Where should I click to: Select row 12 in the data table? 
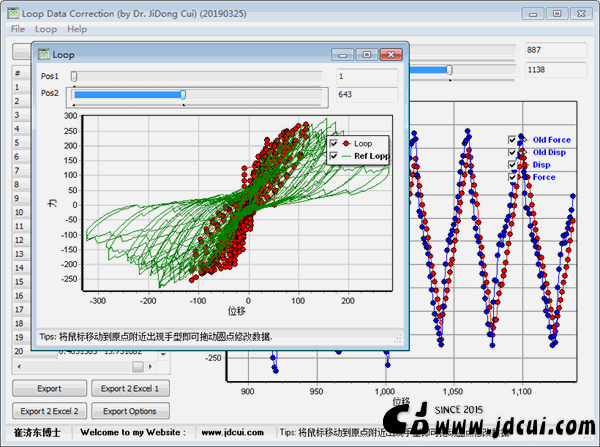coord(21,240)
